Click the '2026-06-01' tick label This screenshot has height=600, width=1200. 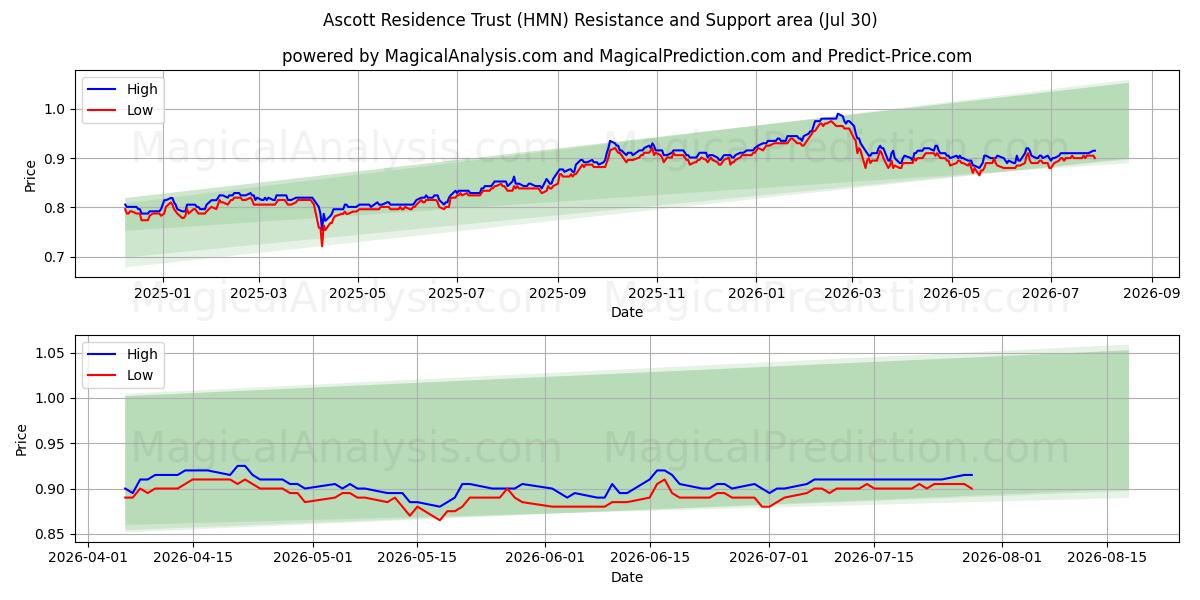pos(545,558)
